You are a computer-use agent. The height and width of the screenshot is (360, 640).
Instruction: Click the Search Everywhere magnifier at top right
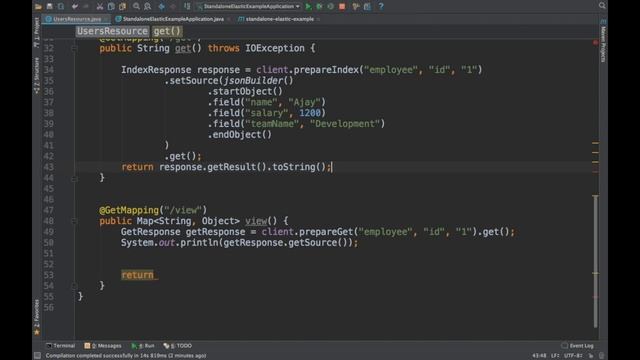click(602, 5)
